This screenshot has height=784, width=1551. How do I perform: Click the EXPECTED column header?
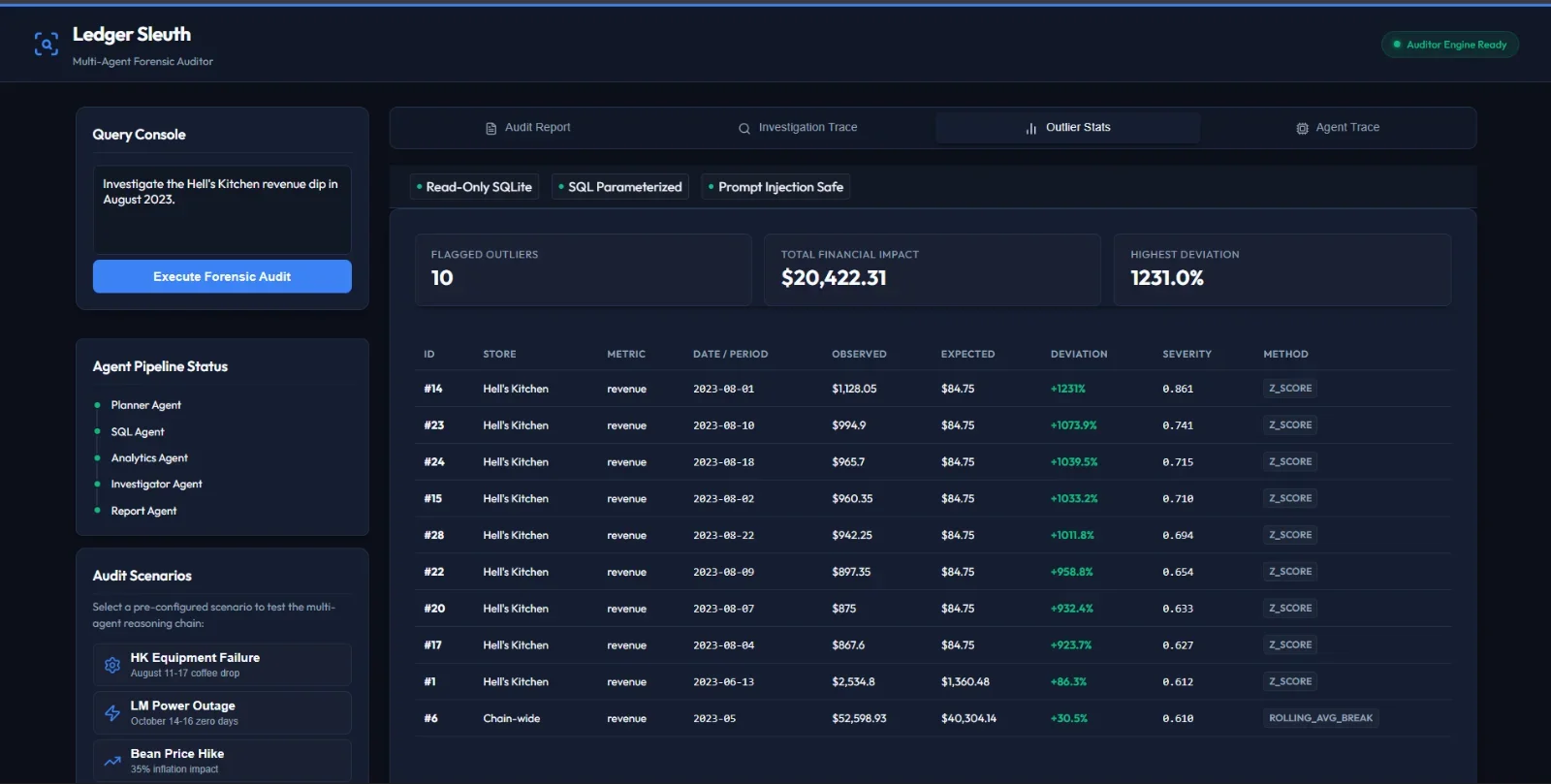point(967,355)
